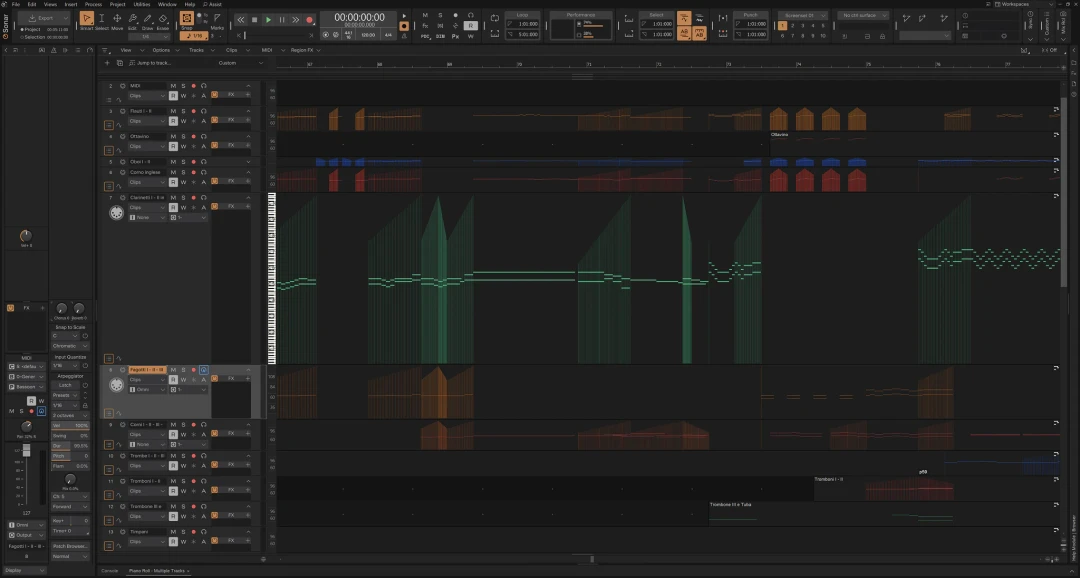Add a new track with plus icon

tap(107, 63)
